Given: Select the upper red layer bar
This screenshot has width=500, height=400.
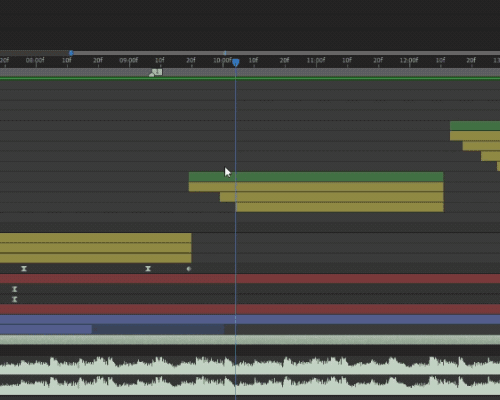Looking at the screenshot, I should click(x=250, y=279).
